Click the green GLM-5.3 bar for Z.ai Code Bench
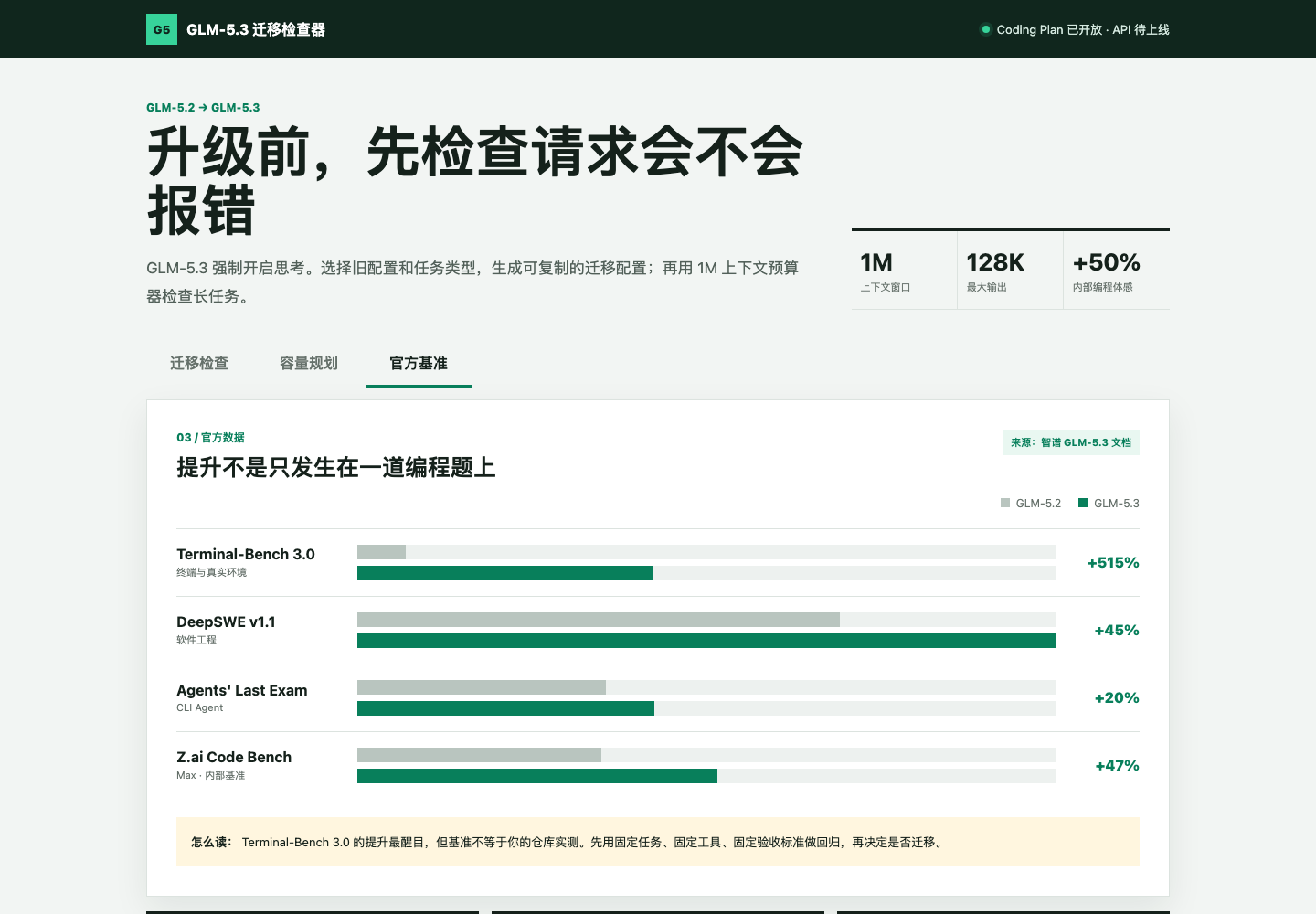Screen dimensions: 1316x914 click(x=537, y=776)
